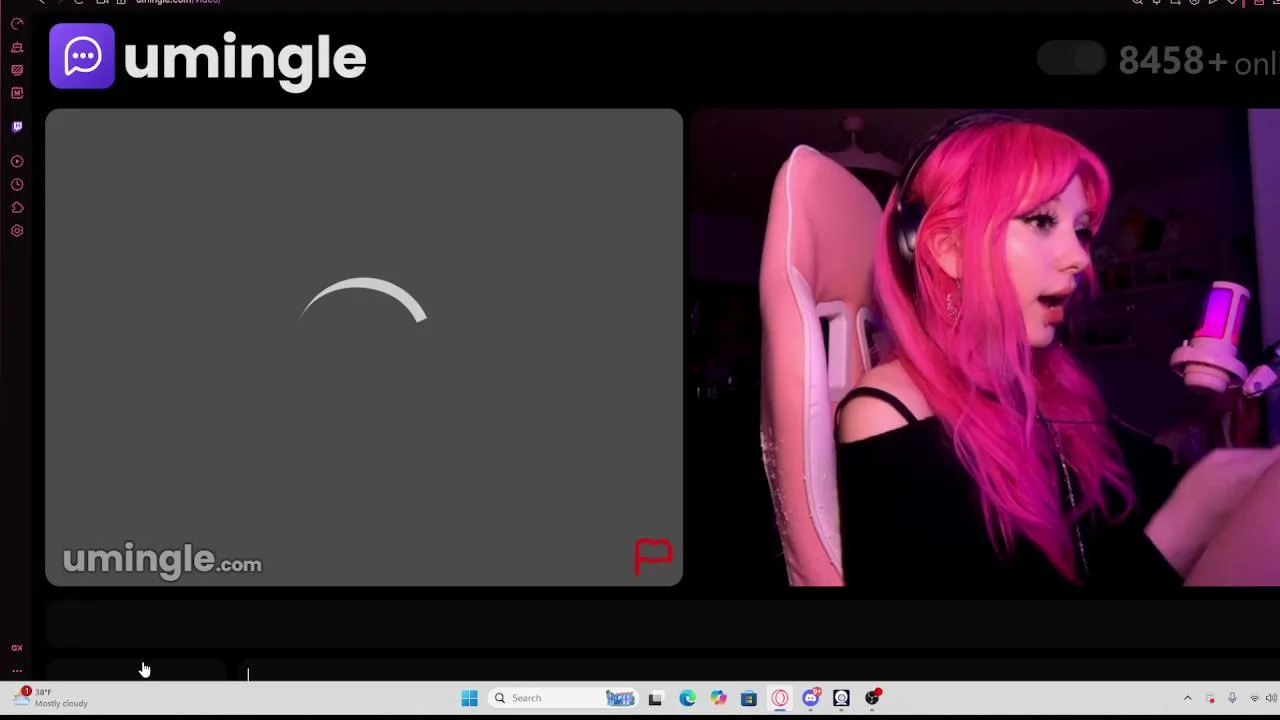
Task: Open Extensions puzzle icon in the sidebar
Action: [17, 208]
